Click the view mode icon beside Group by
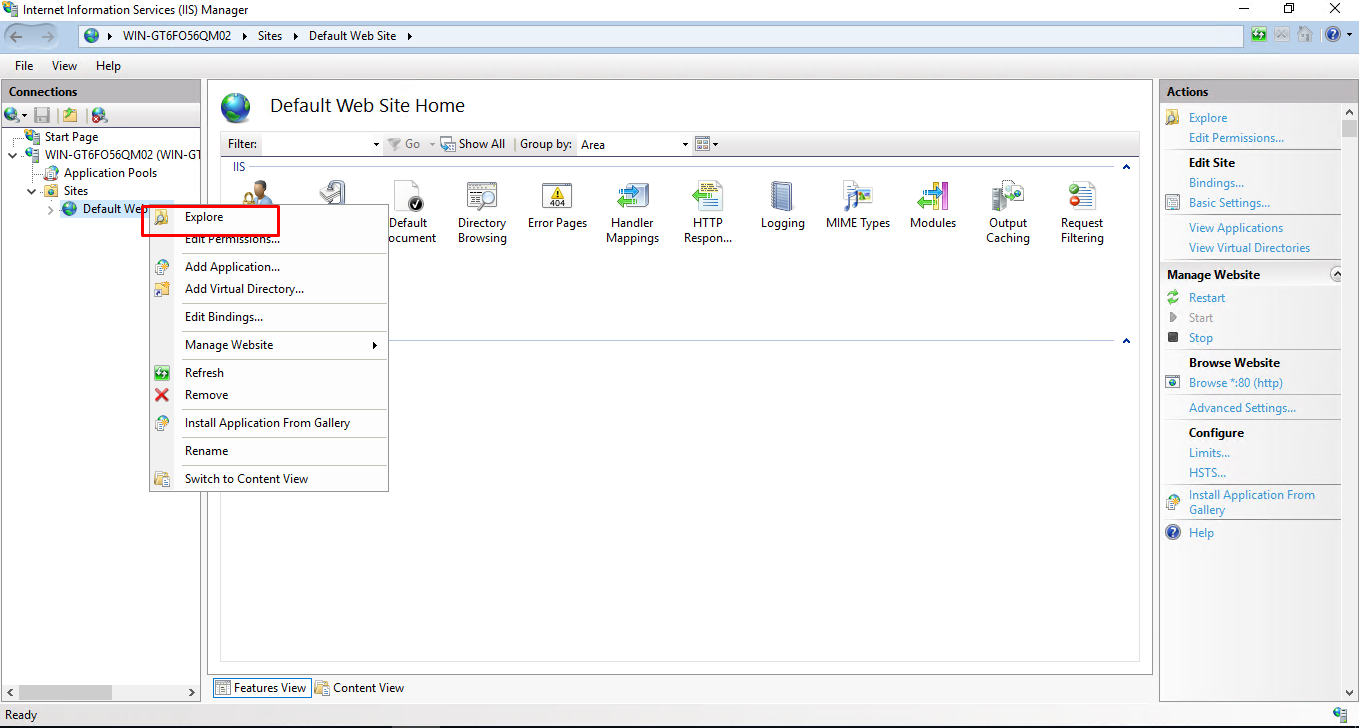1359x728 pixels. pos(702,144)
